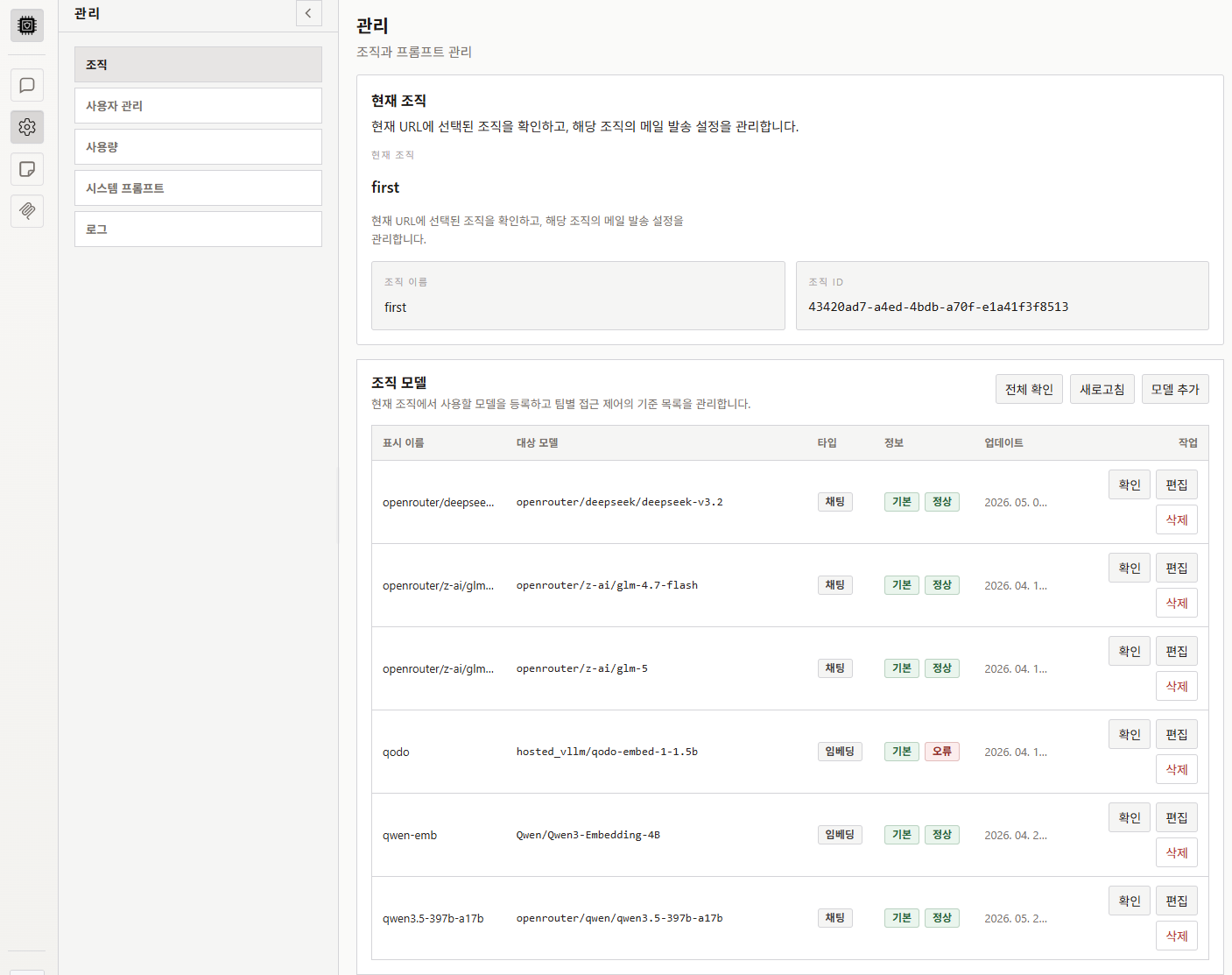Click 삭제 for deepseek-v3.2 row
This screenshot has width=1232, height=975.
click(1177, 519)
